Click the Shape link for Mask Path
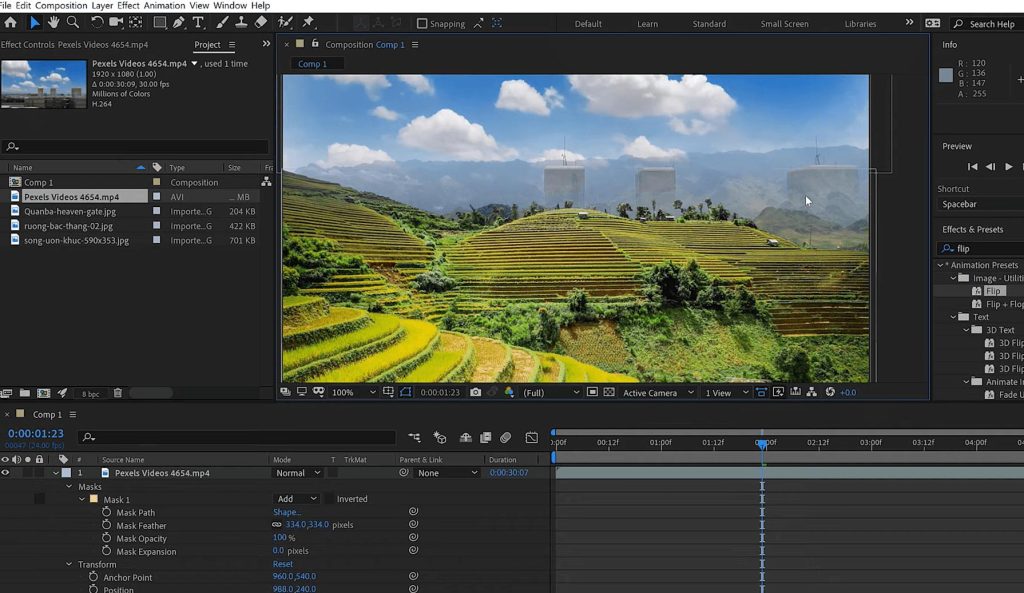The width and height of the screenshot is (1024, 593). click(288, 511)
